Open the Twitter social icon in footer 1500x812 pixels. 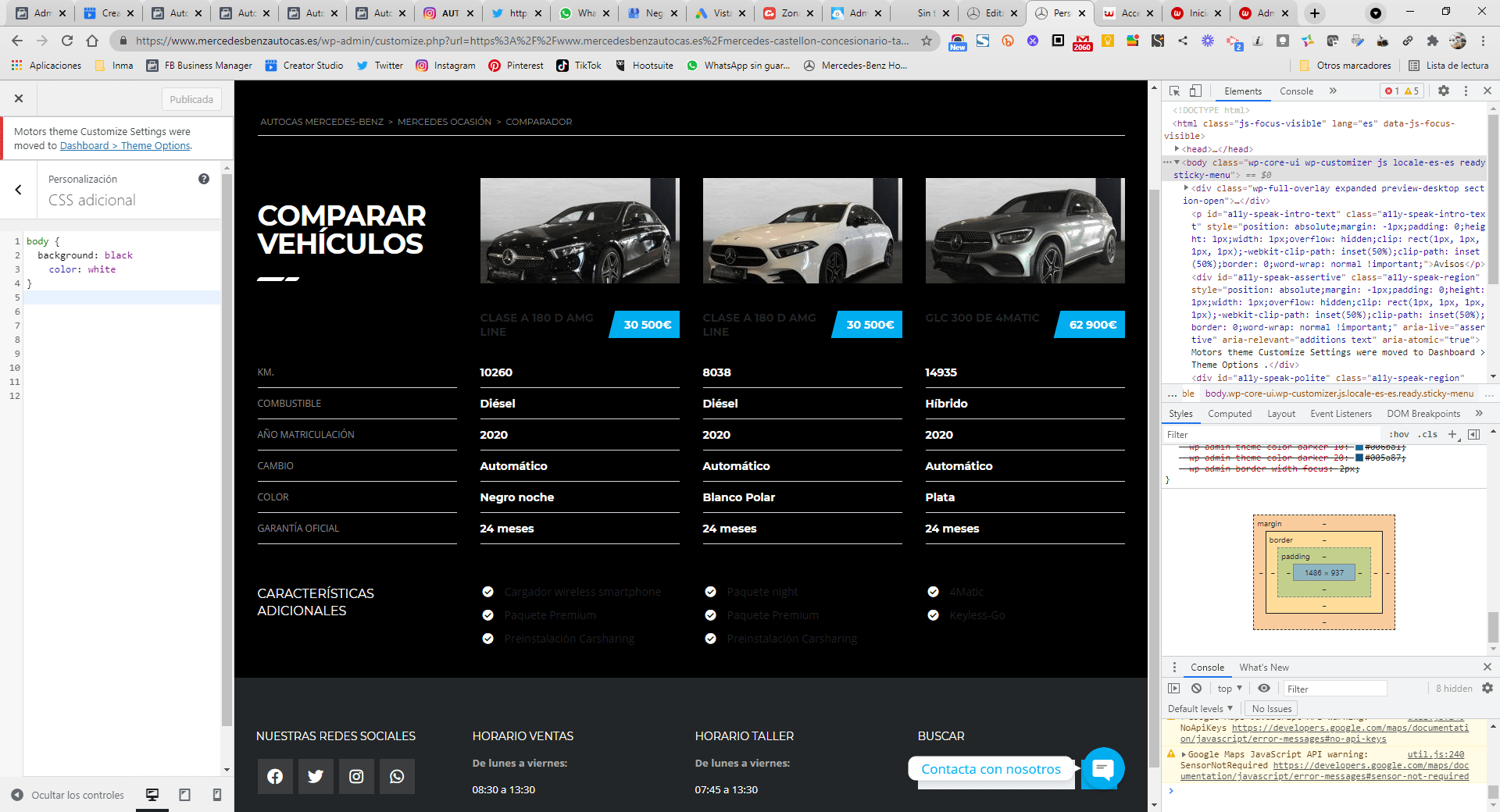pos(316,776)
